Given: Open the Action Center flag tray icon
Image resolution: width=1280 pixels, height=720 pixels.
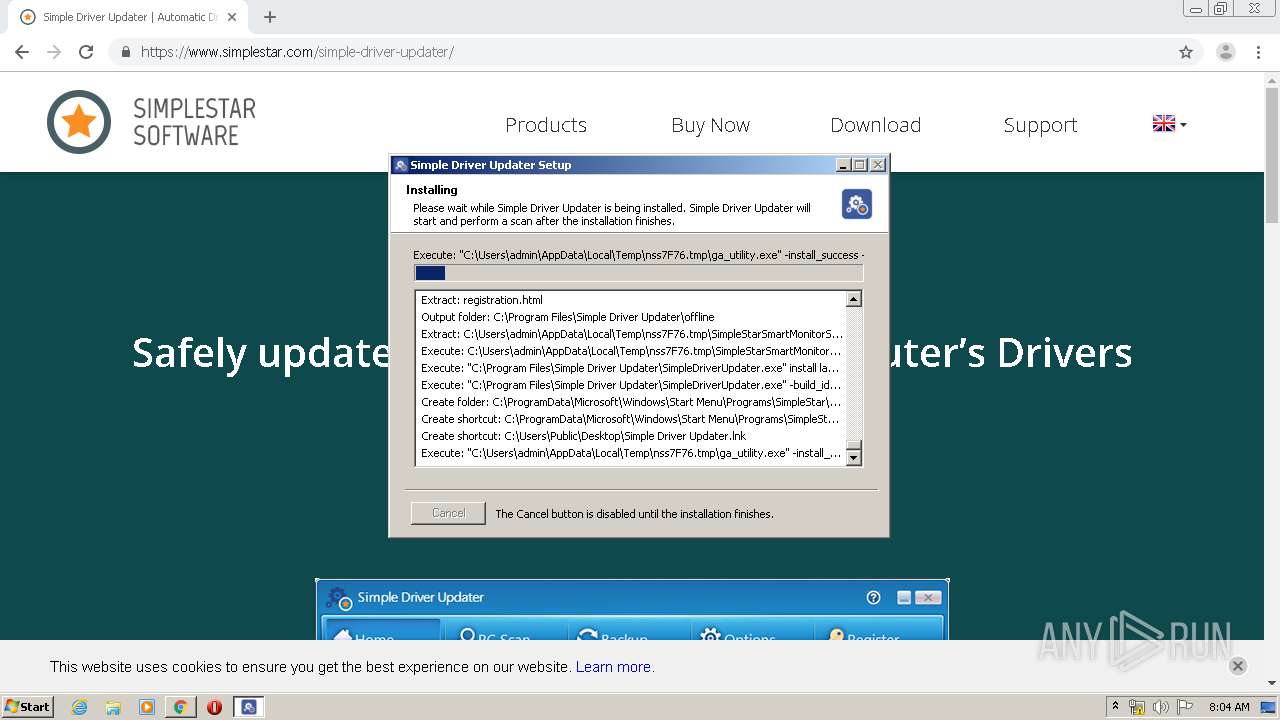Looking at the screenshot, I should point(1184,707).
